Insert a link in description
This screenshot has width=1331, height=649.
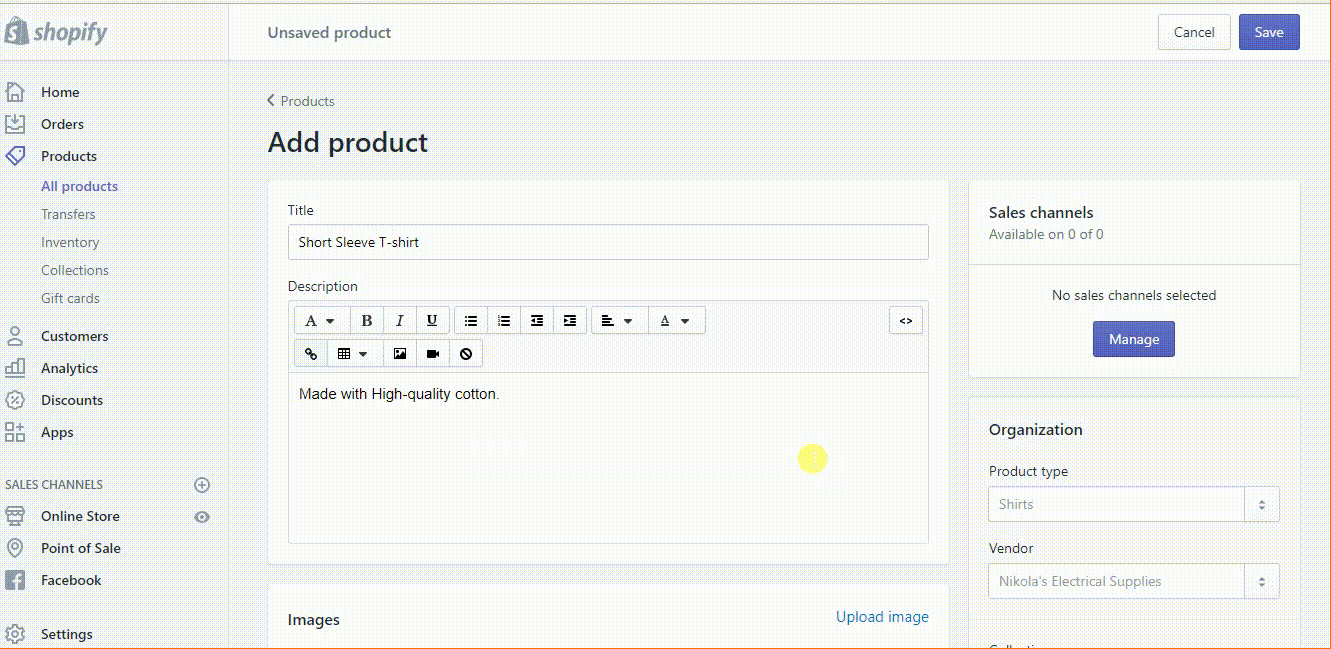click(x=311, y=354)
